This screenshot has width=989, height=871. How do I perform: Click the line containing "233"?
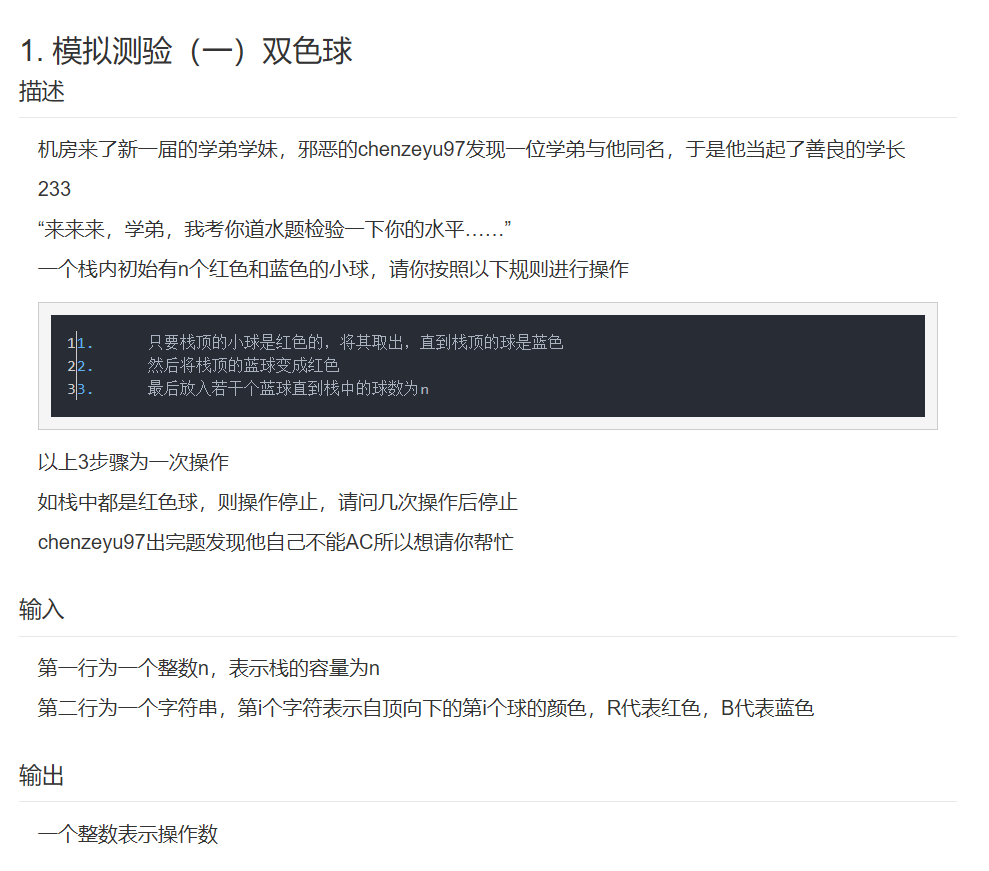(54, 189)
